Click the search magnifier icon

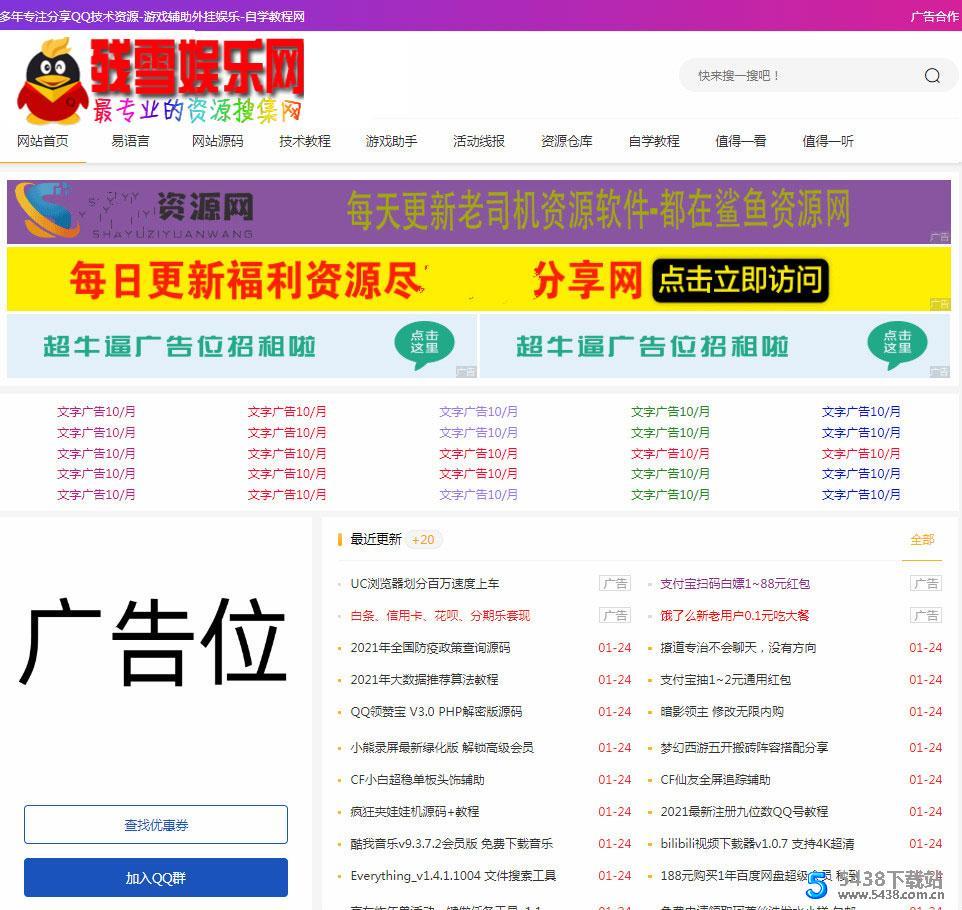pos(931,75)
